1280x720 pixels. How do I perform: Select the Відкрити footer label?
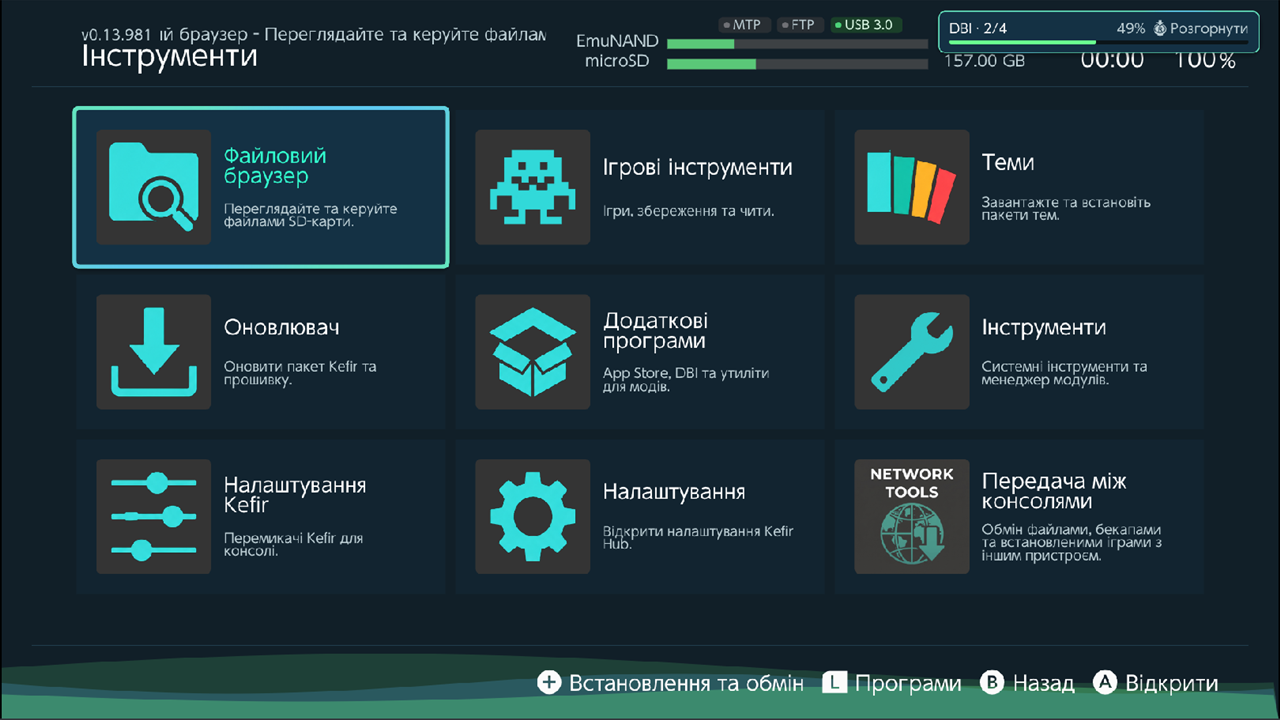(x=1172, y=683)
